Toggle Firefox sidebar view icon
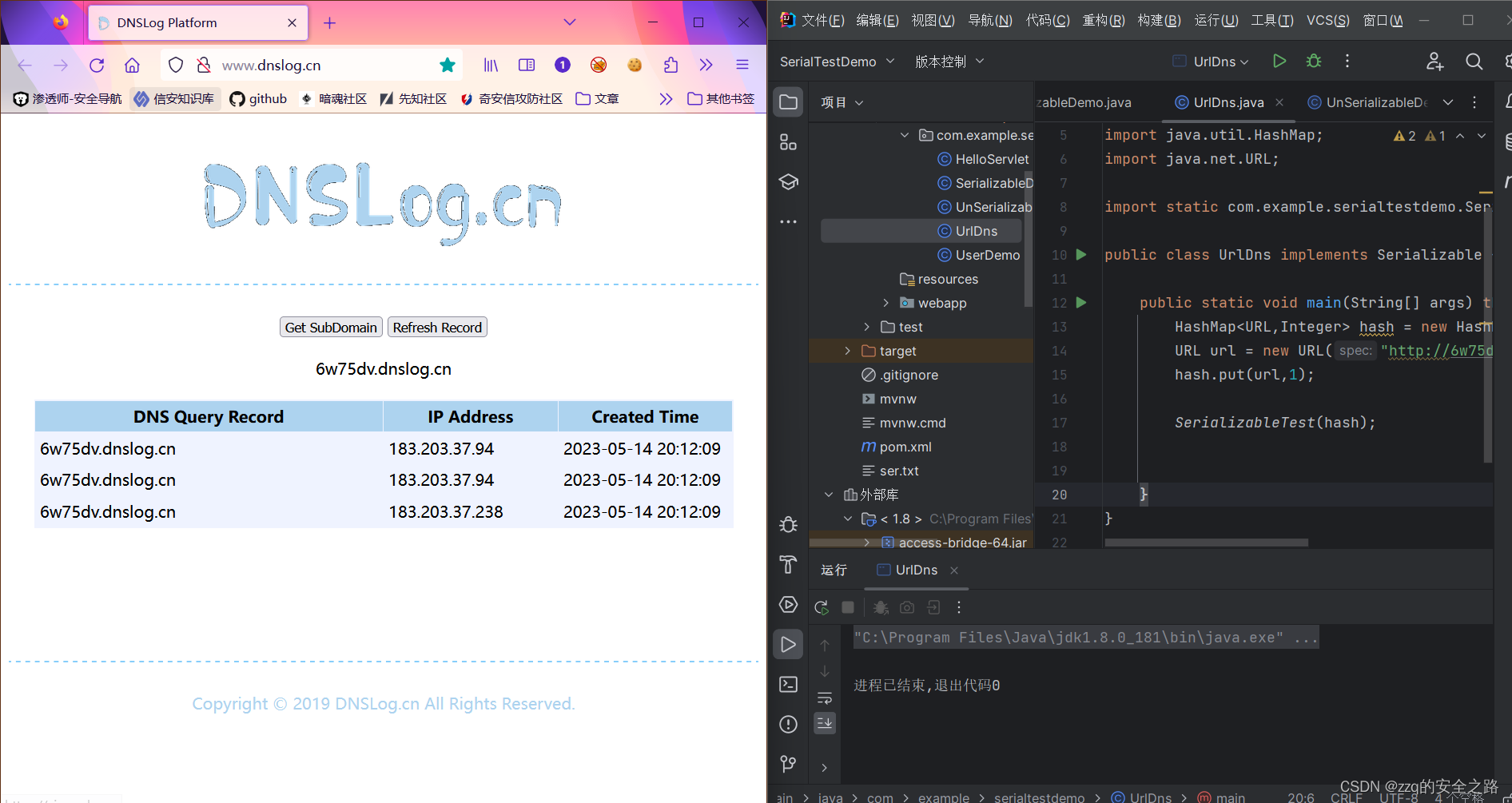Viewport: 1512px width, 803px height. pos(527,66)
